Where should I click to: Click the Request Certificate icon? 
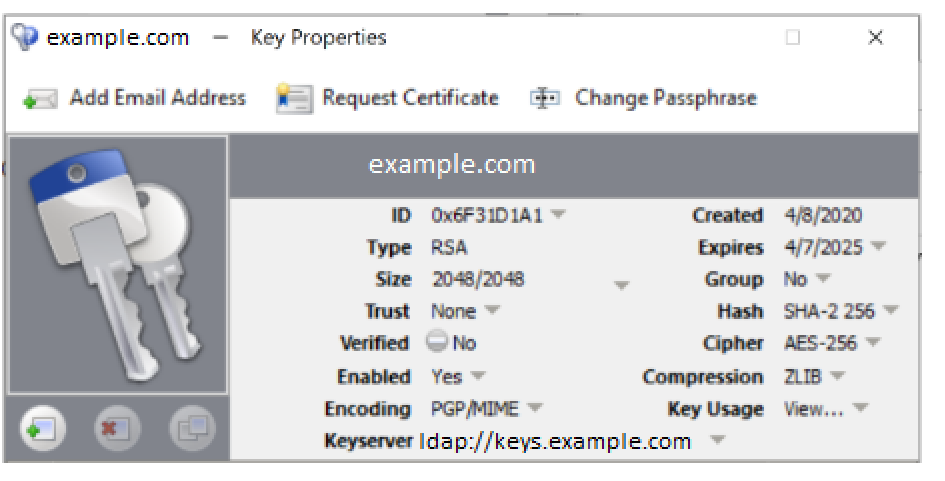[294, 98]
